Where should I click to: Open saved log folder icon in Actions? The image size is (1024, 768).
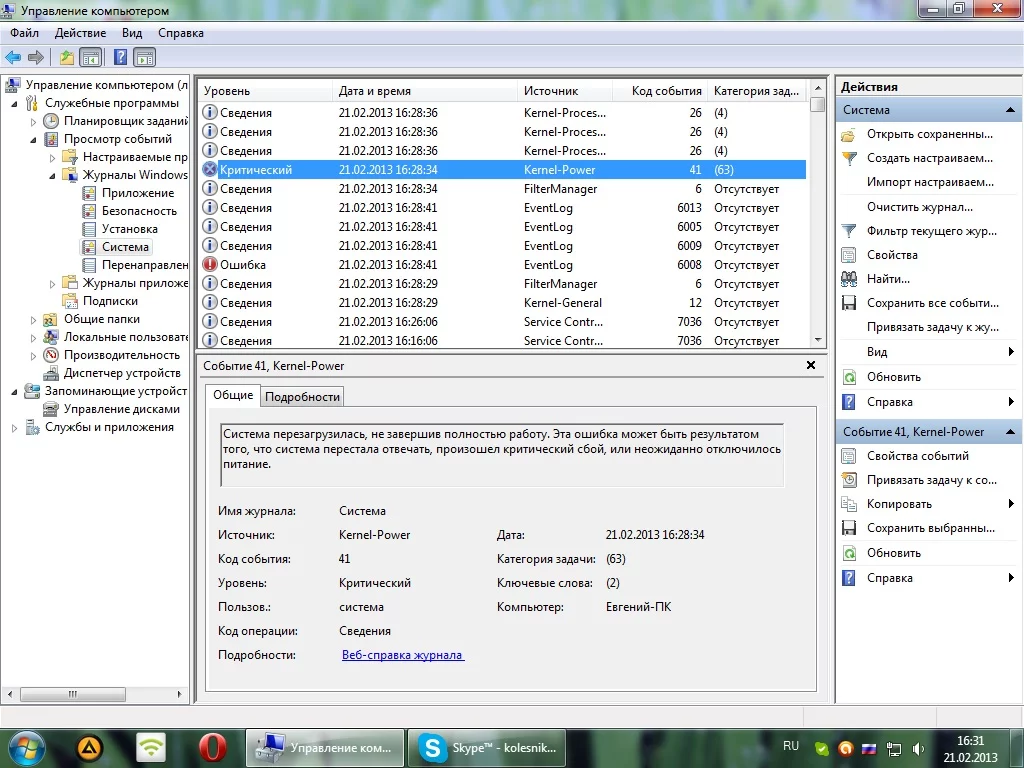coord(849,135)
